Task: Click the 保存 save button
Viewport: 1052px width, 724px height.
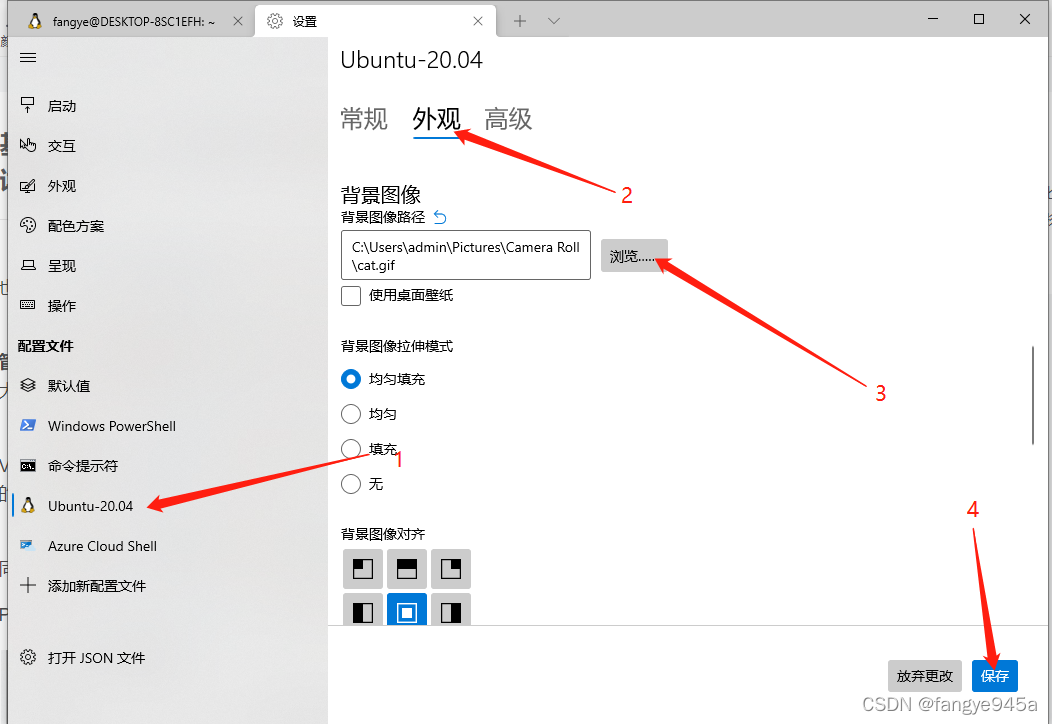Action: click(994, 676)
